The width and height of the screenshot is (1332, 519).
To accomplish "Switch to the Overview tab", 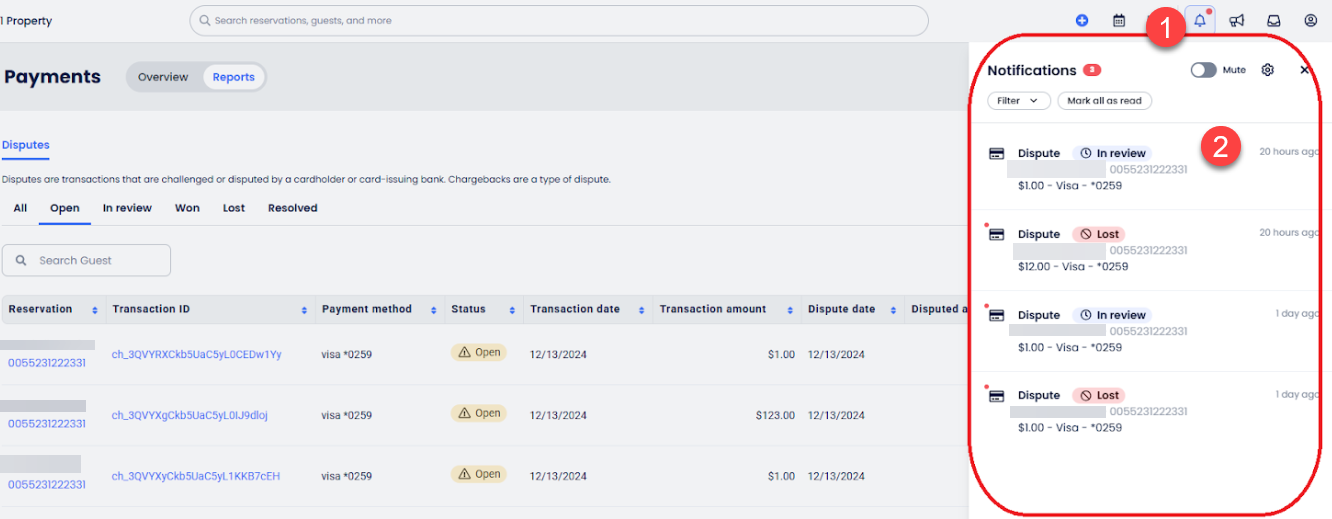I will [x=163, y=77].
